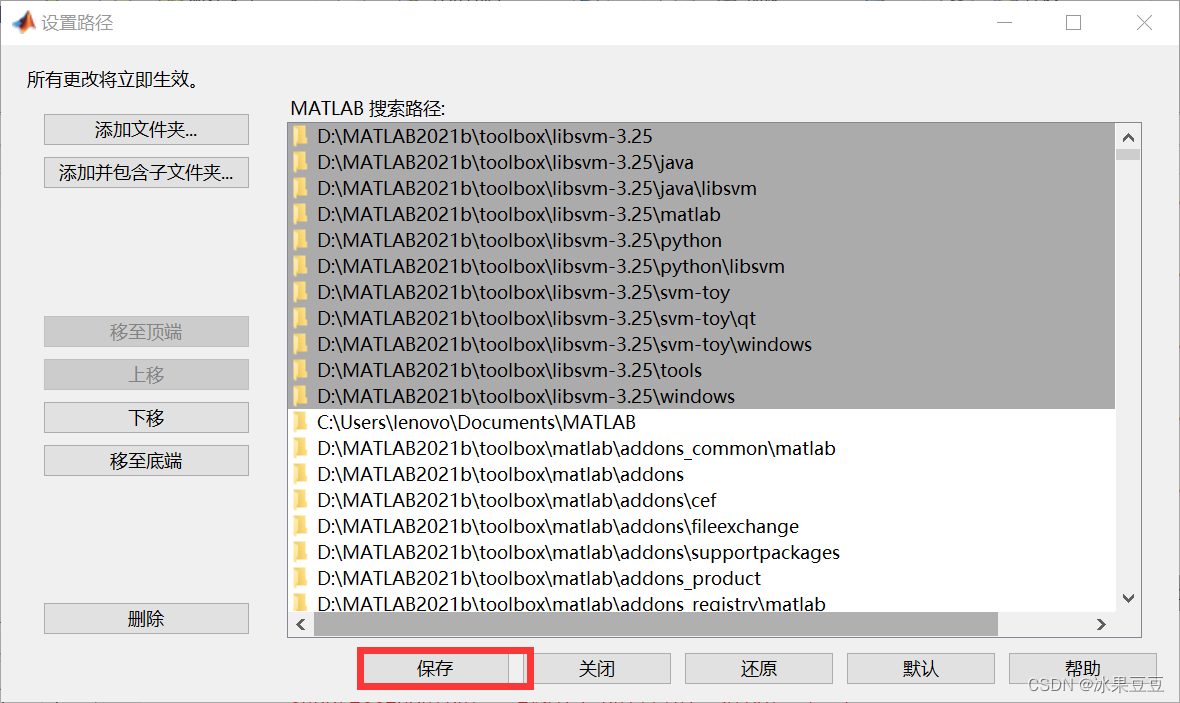This screenshot has height=703, width=1180.
Task: Select the libsvm-3.25\java path row
Action: [701, 163]
